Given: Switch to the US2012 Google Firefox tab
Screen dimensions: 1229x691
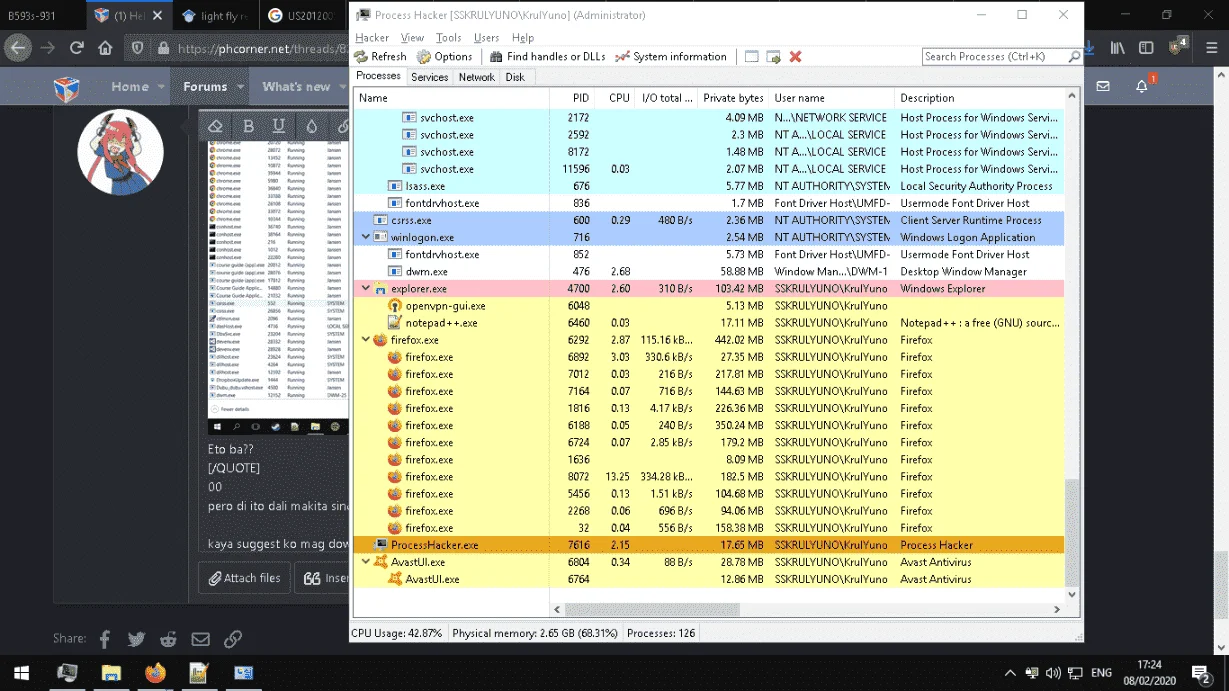Looking at the screenshot, I should click(302, 16).
